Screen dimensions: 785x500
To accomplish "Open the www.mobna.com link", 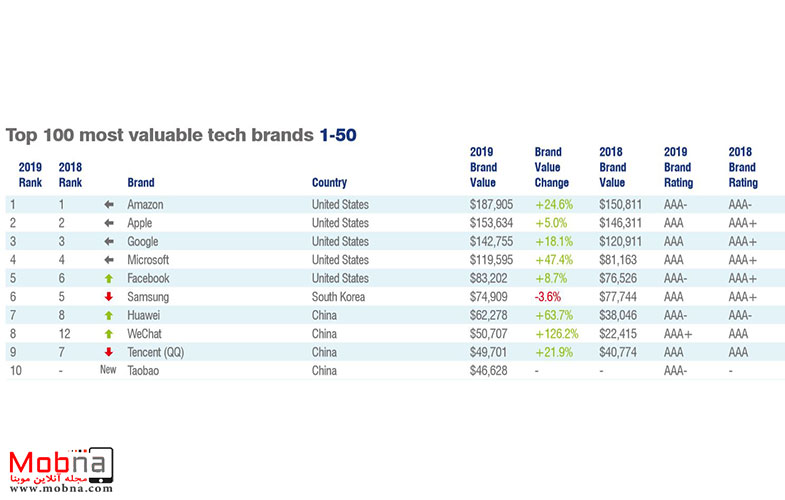I will [61, 489].
